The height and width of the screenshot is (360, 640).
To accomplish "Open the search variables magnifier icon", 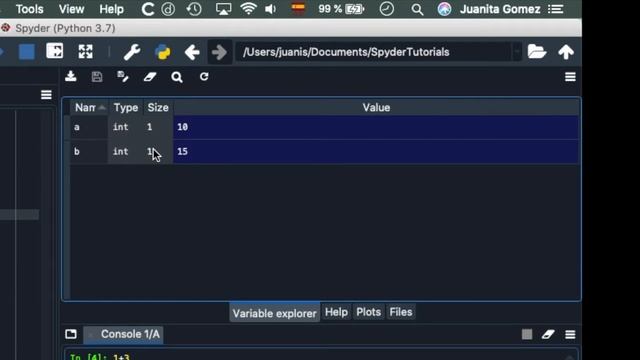I will click(x=177, y=77).
